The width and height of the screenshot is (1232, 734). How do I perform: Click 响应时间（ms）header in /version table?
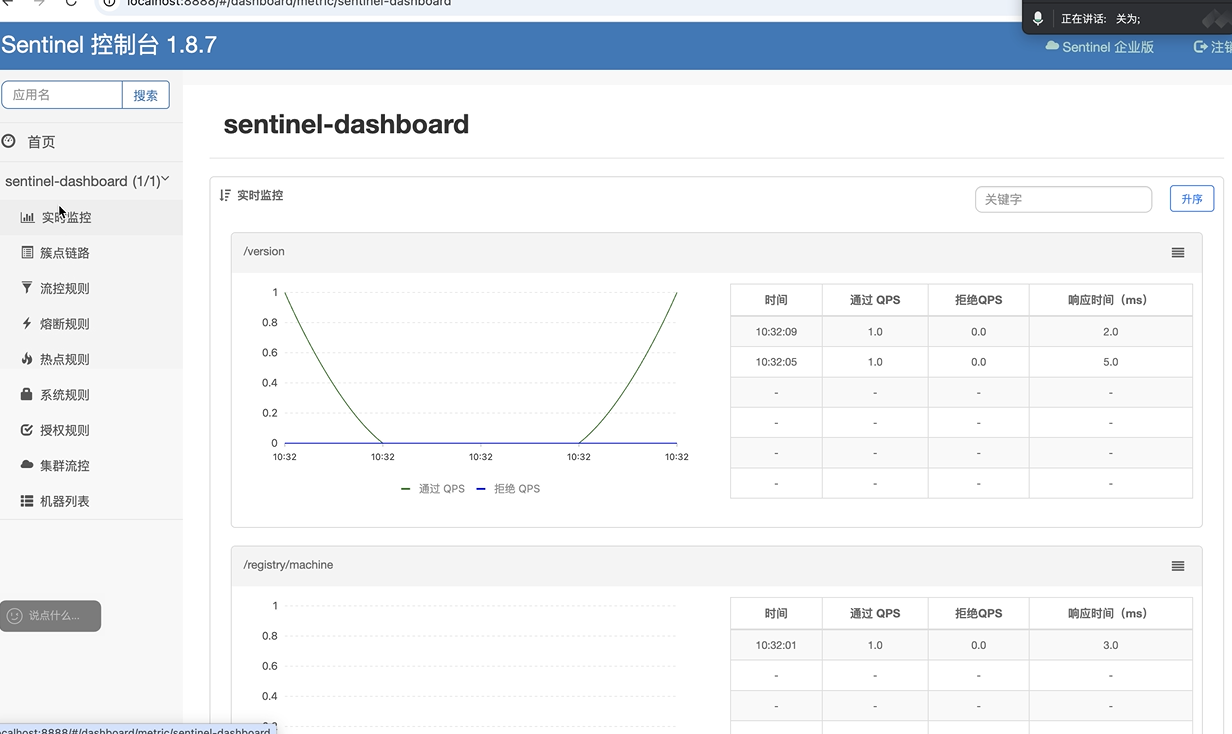click(1110, 300)
